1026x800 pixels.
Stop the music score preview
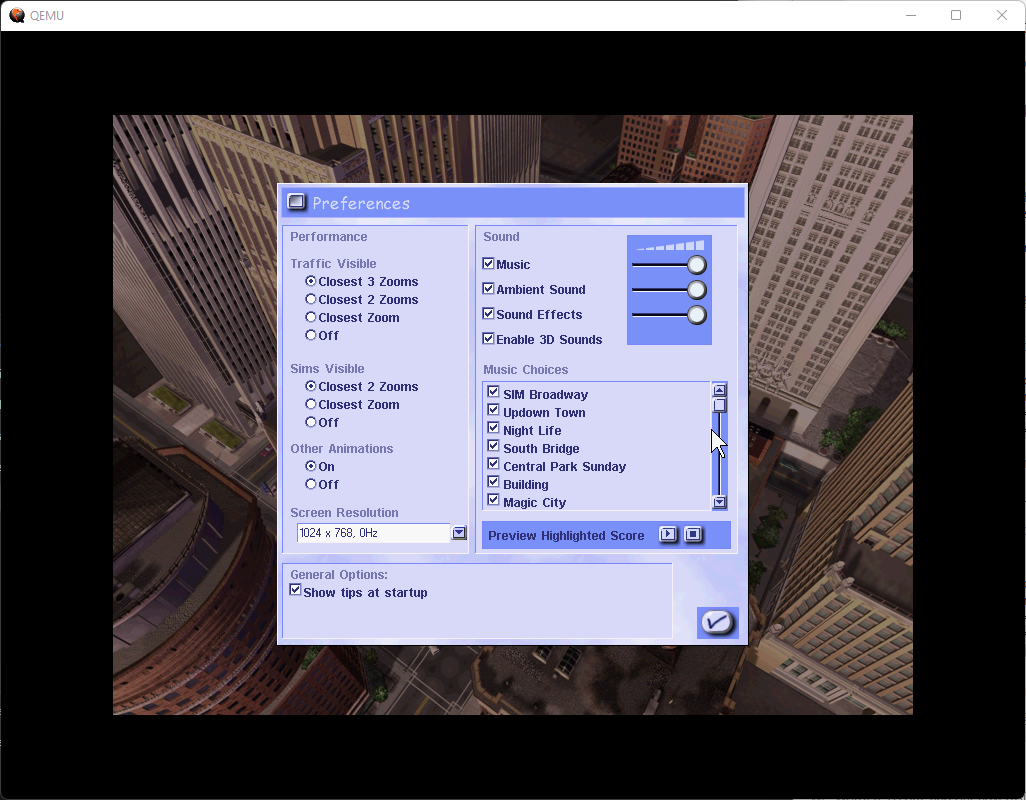click(693, 535)
